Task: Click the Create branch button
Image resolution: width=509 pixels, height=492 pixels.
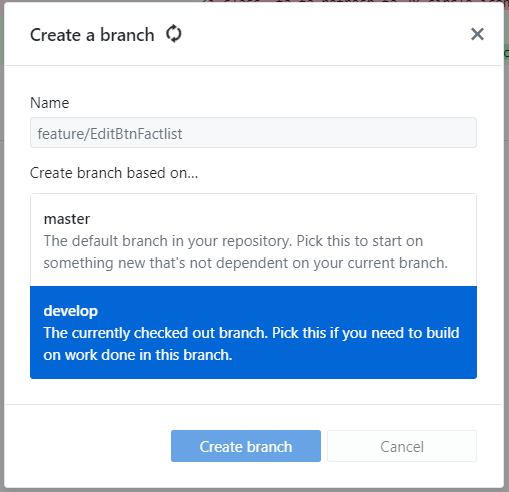Action: (x=246, y=446)
